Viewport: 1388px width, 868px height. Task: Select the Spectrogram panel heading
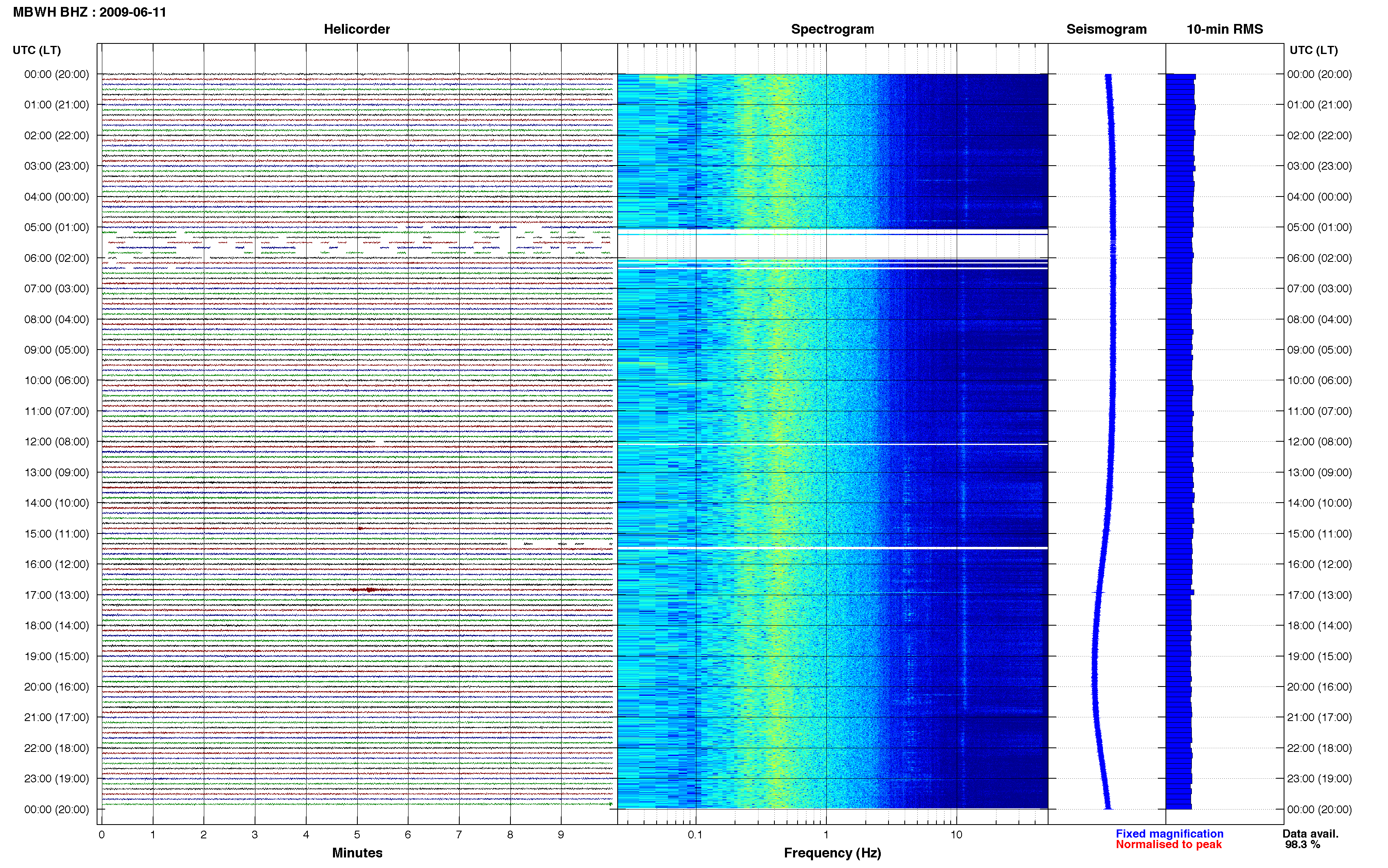pyautogui.click(x=832, y=29)
